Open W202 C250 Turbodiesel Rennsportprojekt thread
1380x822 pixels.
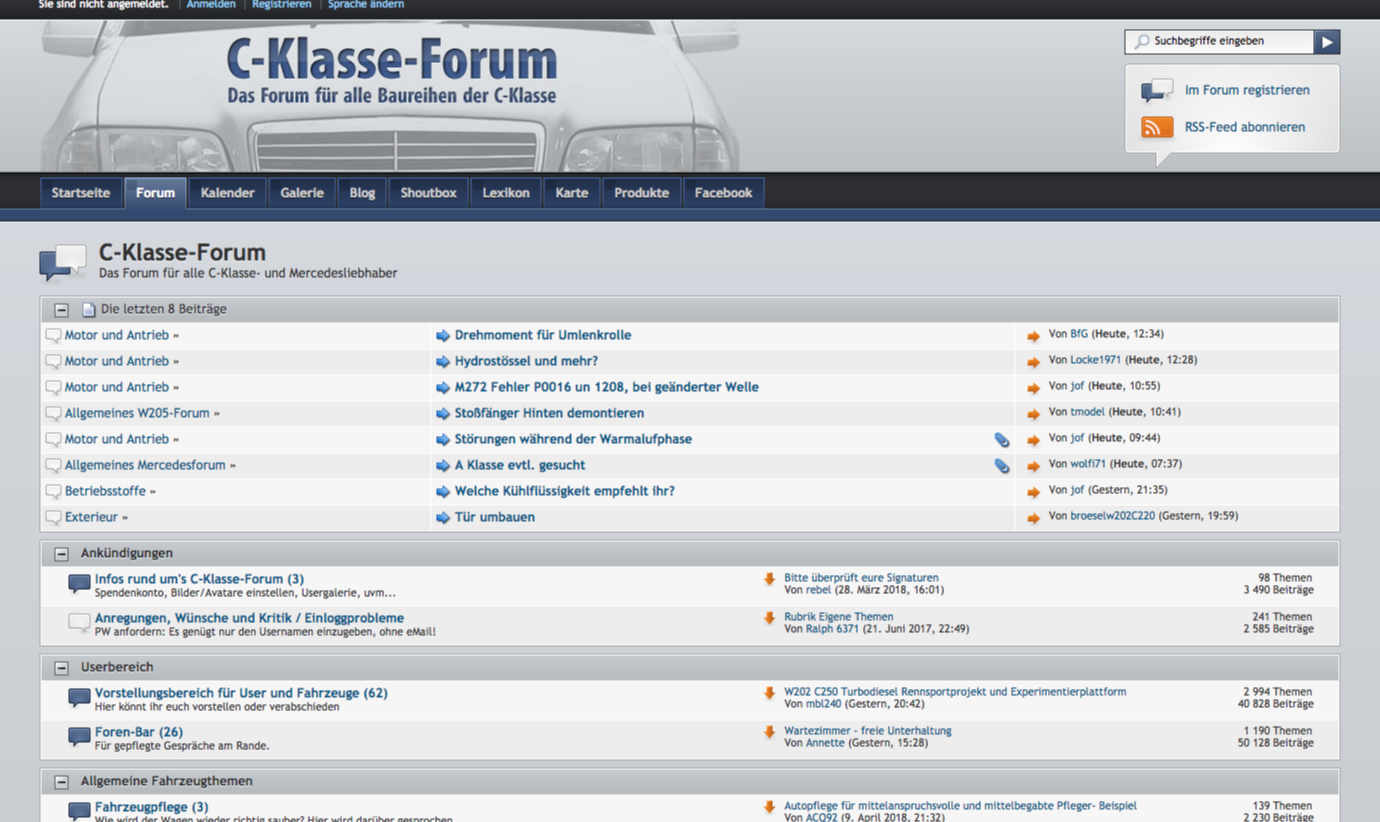(955, 692)
